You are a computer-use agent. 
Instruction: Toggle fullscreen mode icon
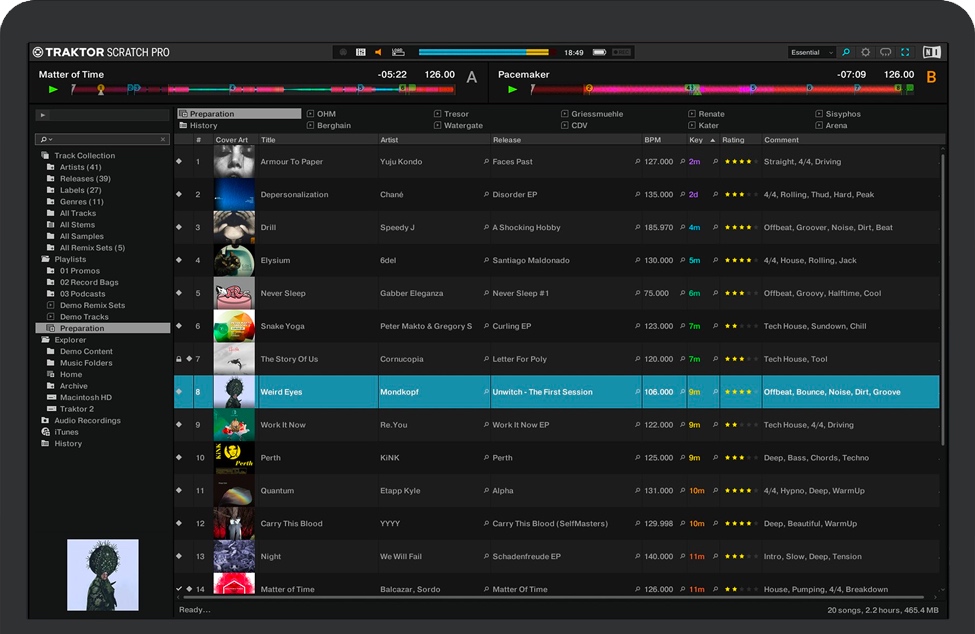tap(906, 52)
